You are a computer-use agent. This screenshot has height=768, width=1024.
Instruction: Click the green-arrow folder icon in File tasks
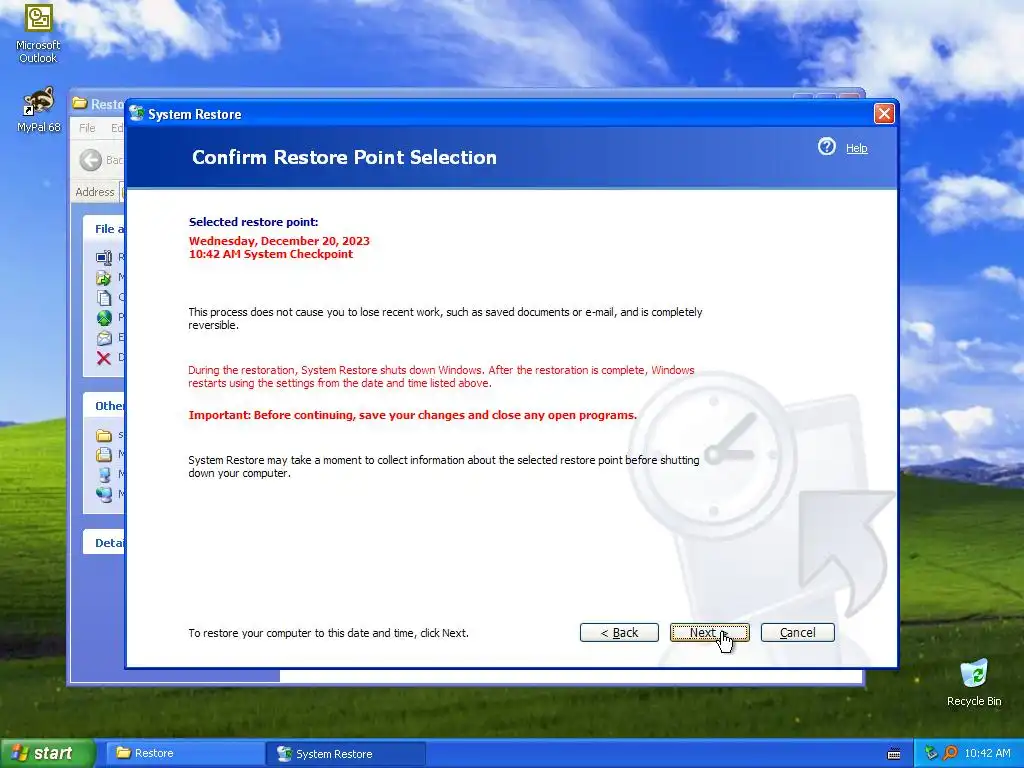104,278
